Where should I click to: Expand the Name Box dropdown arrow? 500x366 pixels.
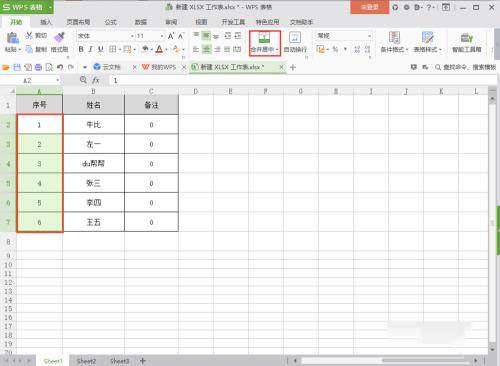(58, 80)
